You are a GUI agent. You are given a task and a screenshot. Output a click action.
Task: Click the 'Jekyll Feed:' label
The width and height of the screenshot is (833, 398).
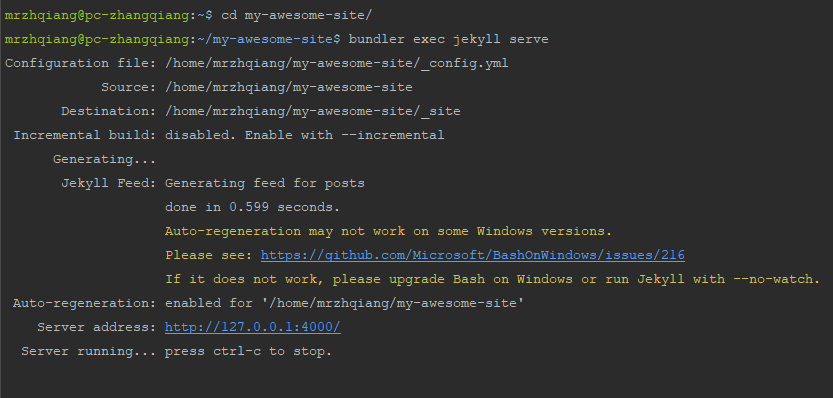pyautogui.click(x=108, y=183)
